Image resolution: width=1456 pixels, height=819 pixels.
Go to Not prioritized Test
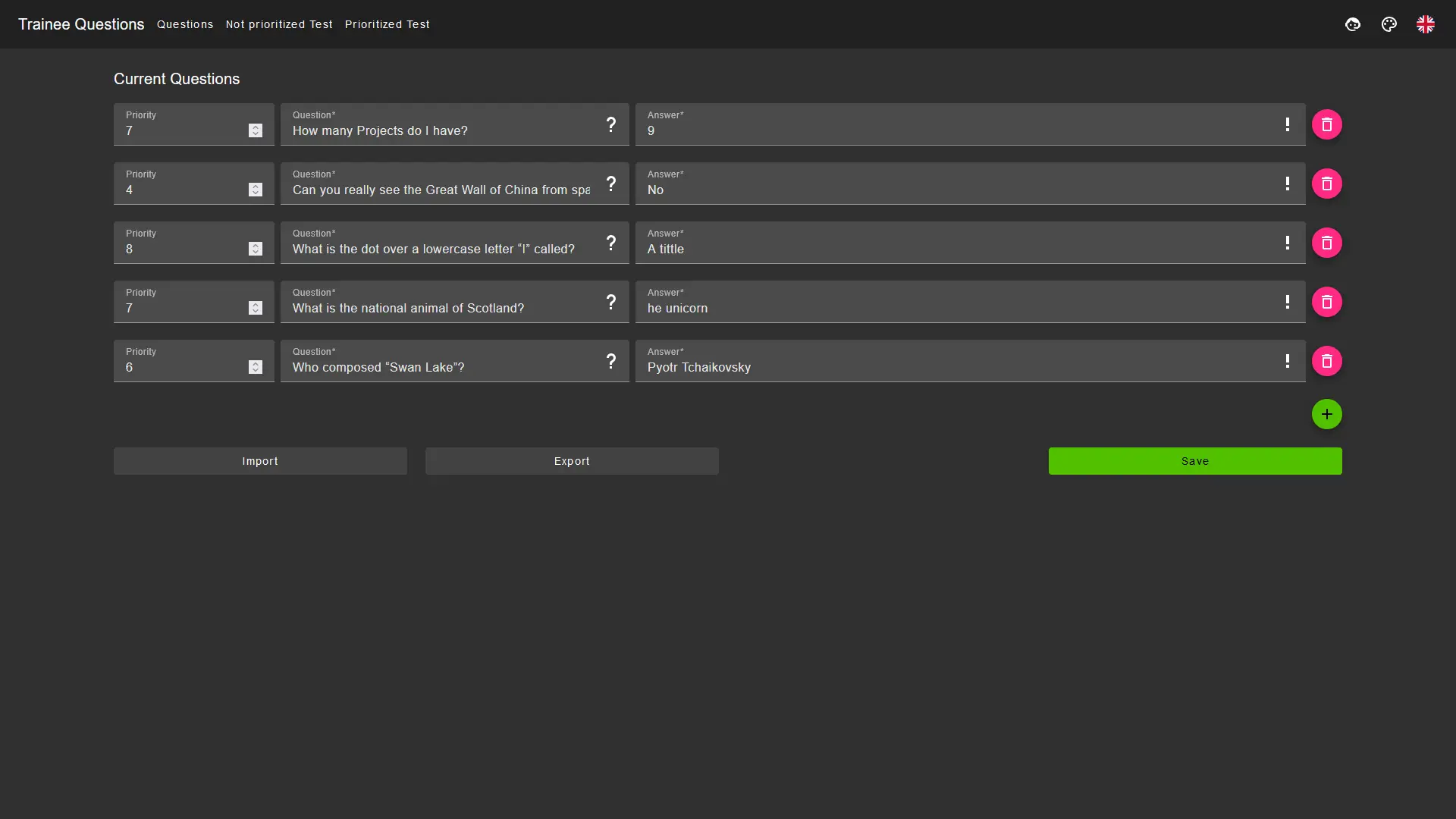pos(279,24)
